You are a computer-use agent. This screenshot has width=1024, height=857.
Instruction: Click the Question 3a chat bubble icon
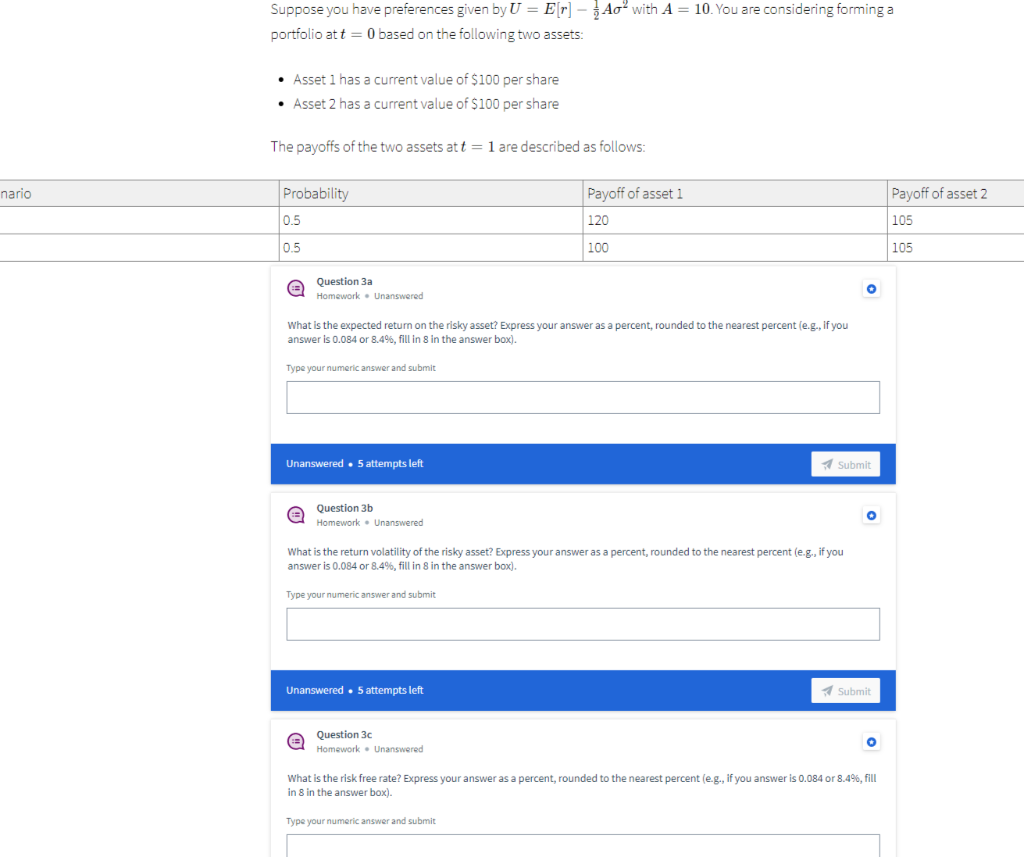point(295,287)
